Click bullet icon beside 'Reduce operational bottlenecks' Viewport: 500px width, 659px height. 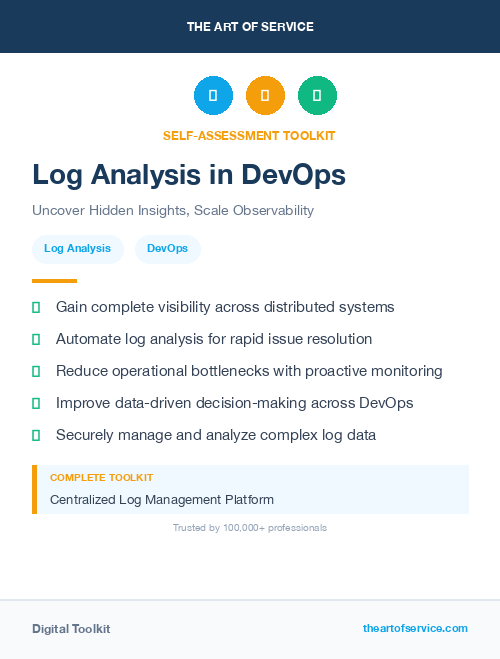pyautogui.click(x=36, y=372)
